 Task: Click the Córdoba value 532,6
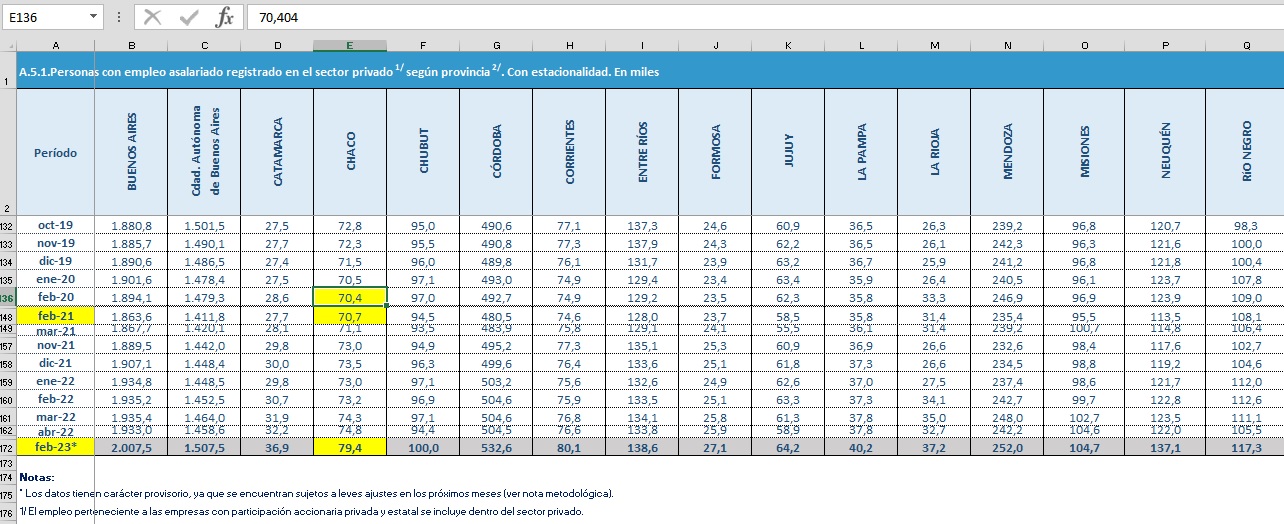[496, 448]
